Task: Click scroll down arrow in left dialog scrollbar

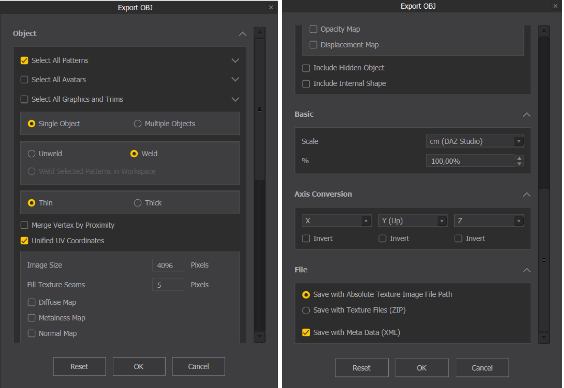Action: click(x=260, y=337)
